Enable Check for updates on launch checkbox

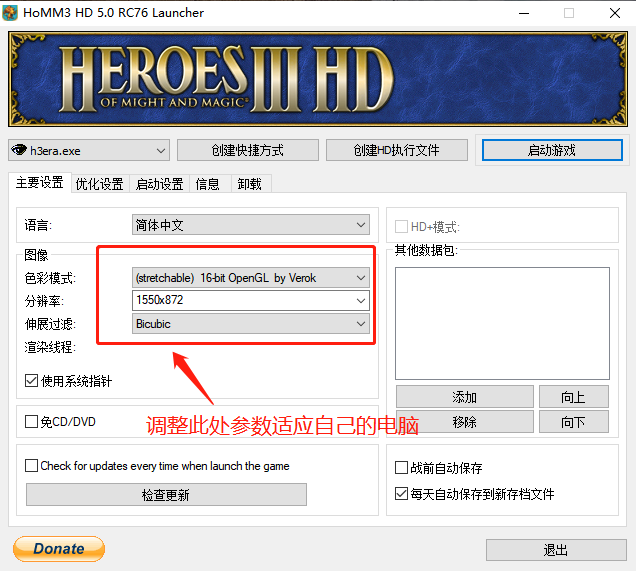tap(31, 465)
